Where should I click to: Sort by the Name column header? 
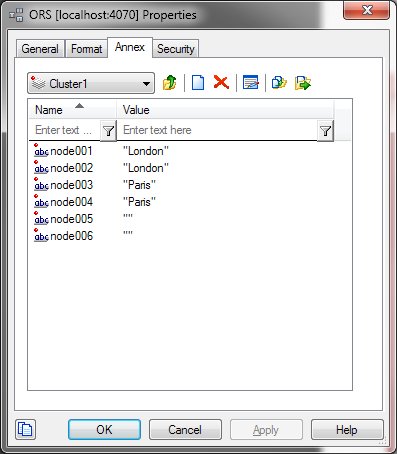pyautogui.click(x=73, y=109)
